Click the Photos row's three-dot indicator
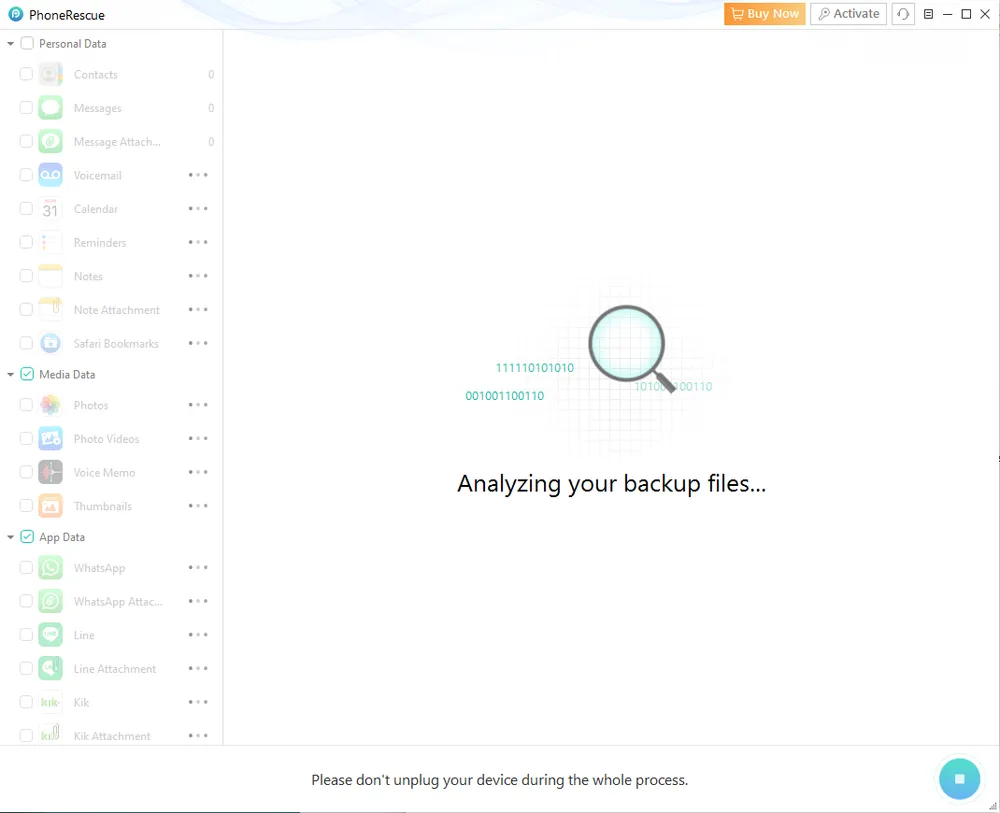The image size is (1000, 813). [198, 405]
